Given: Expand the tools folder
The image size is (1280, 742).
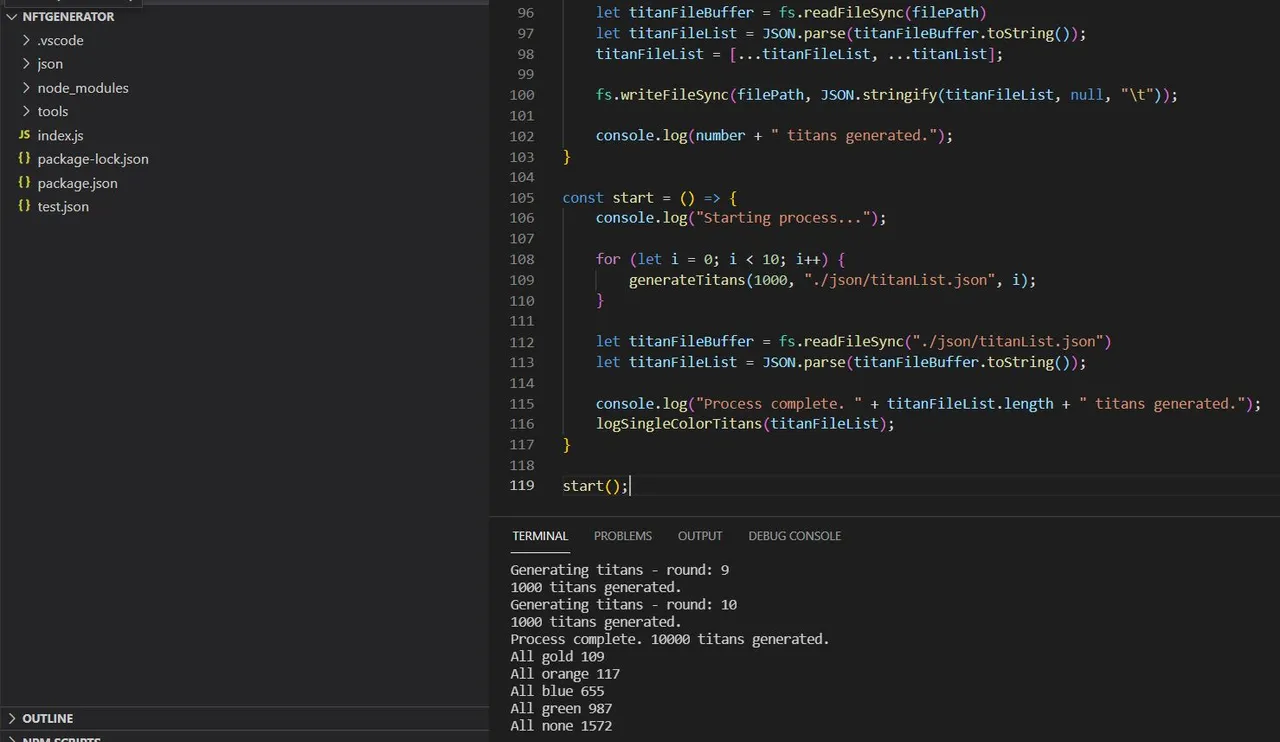Looking at the screenshot, I should [52, 112].
